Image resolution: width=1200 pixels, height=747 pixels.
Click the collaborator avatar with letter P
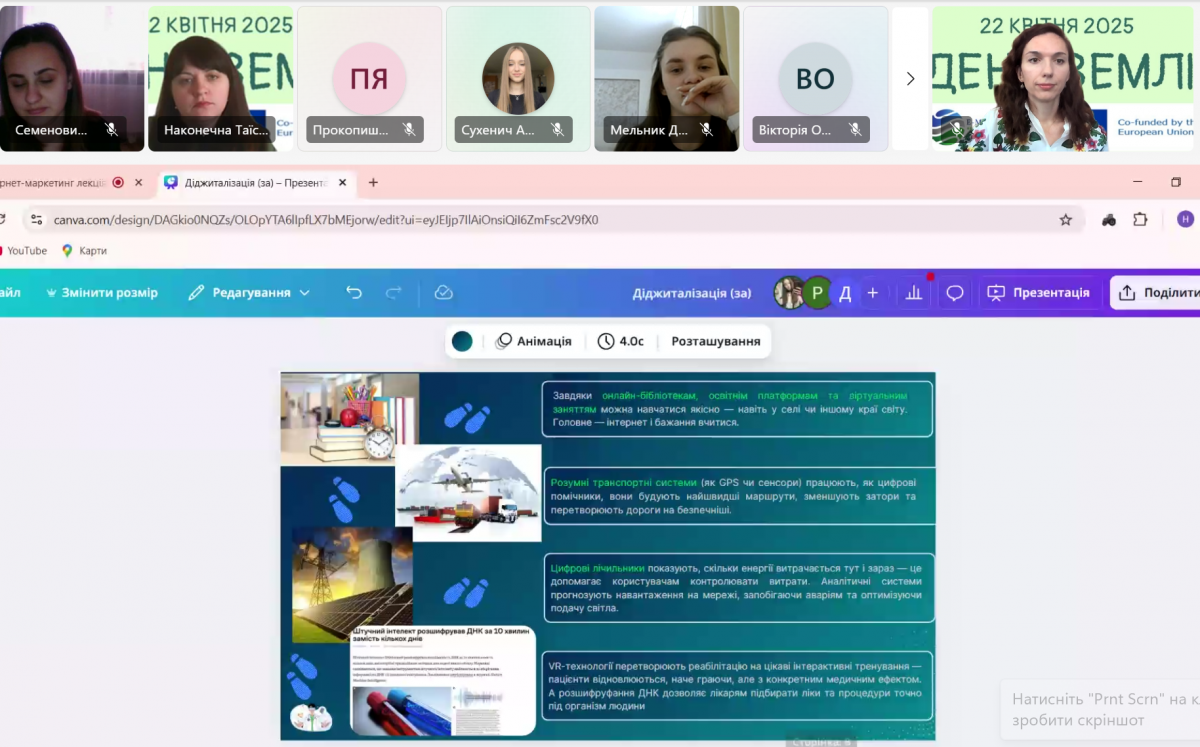click(x=817, y=293)
